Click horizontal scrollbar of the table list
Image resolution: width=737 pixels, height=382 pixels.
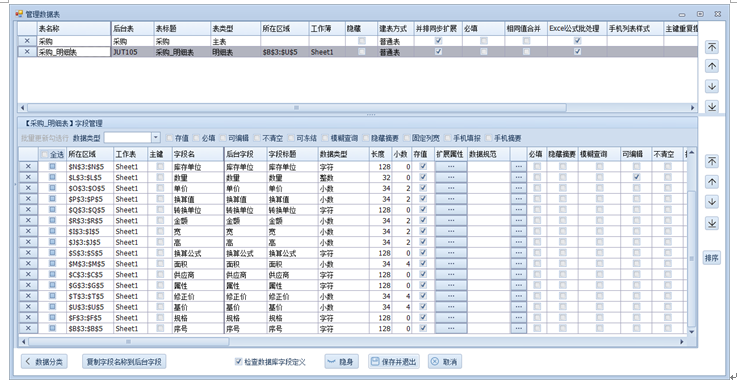click(297, 108)
